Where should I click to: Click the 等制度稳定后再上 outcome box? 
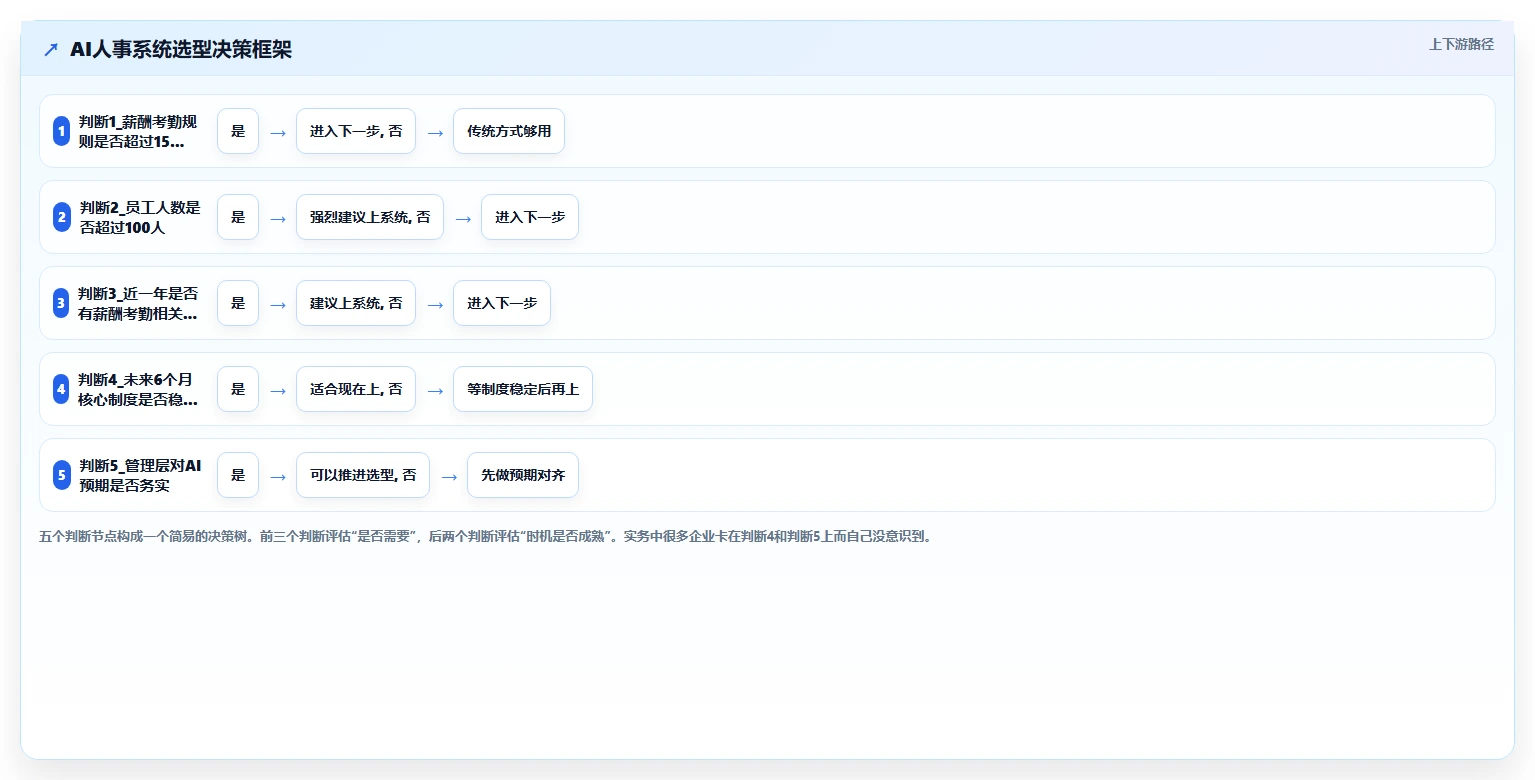tap(523, 389)
